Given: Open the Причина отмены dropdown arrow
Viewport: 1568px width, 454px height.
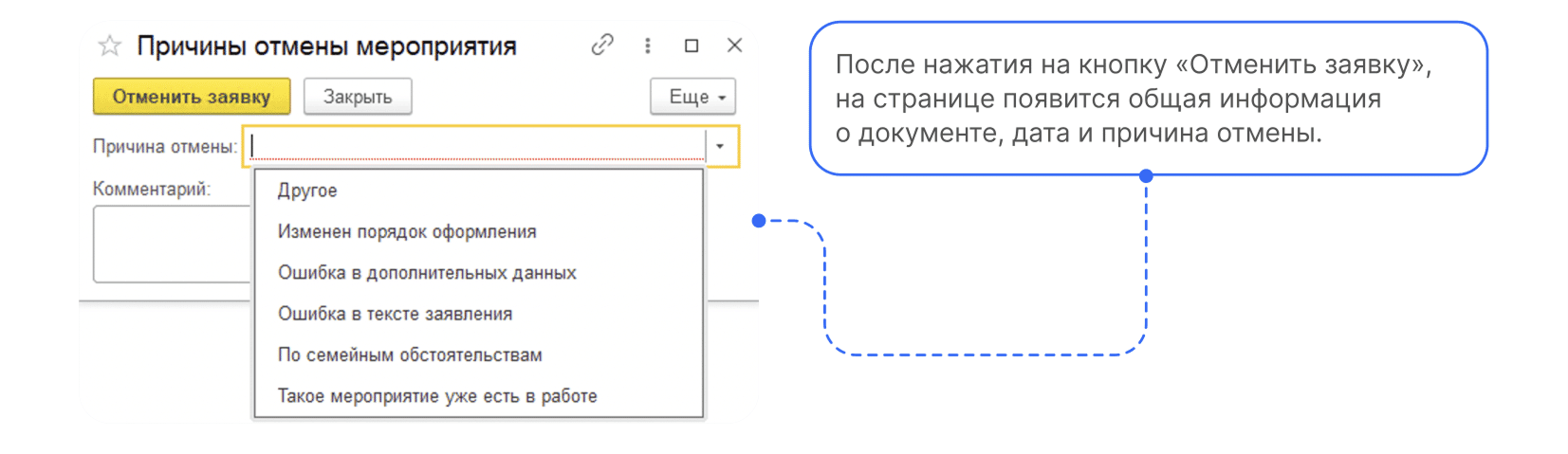Looking at the screenshot, I should click(x=720, y=147).
